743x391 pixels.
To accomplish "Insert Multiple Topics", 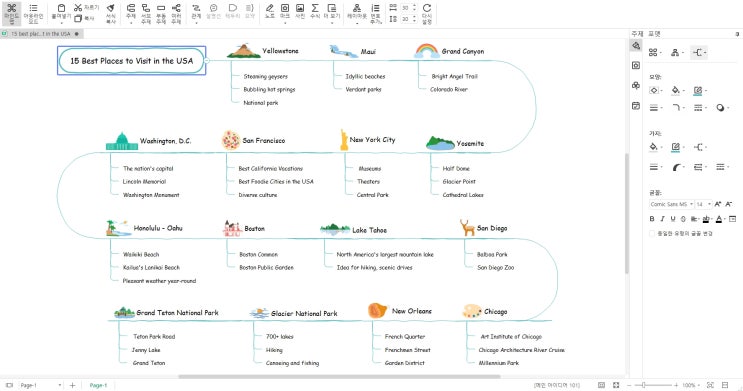I will (x=176, y=13).
